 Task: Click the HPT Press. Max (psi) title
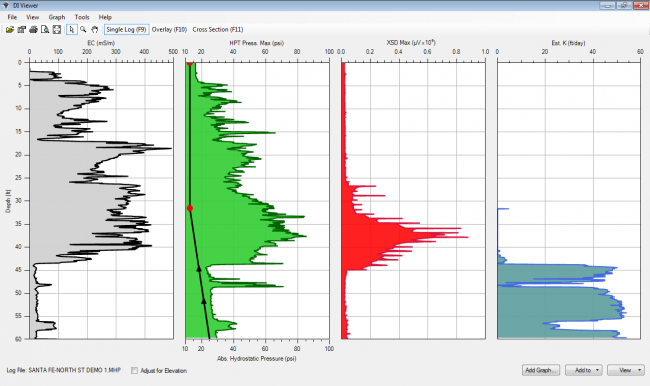(257, 43)
